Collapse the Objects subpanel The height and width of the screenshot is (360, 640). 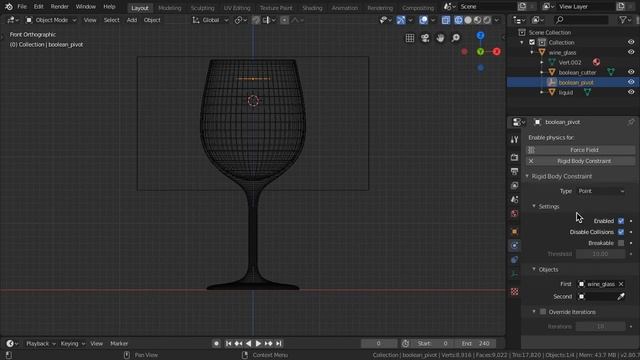coord(534,269)
